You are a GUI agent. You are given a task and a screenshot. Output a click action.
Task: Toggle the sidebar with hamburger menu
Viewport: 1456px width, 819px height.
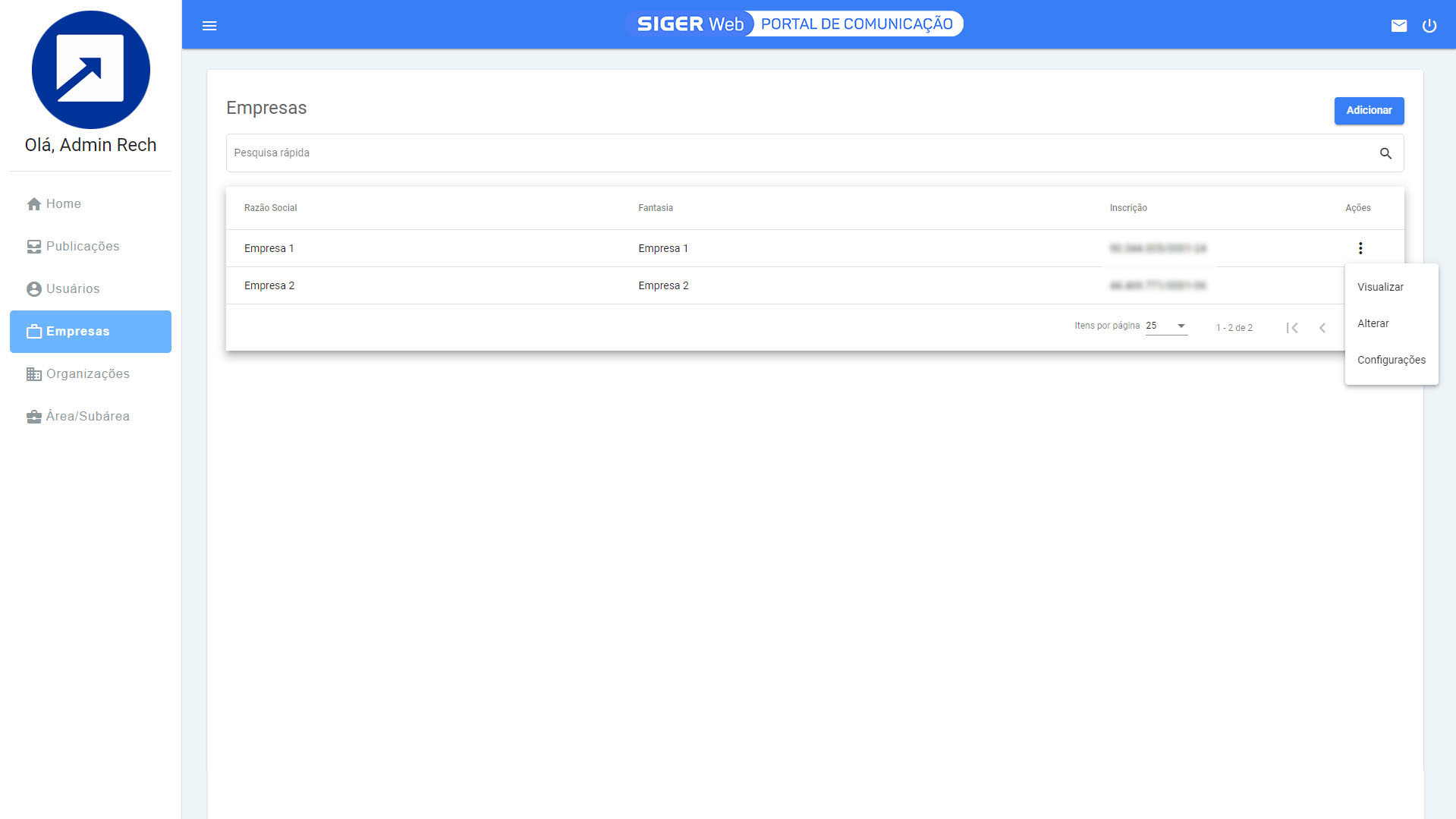pyautogui.click(x=209, y=25)
